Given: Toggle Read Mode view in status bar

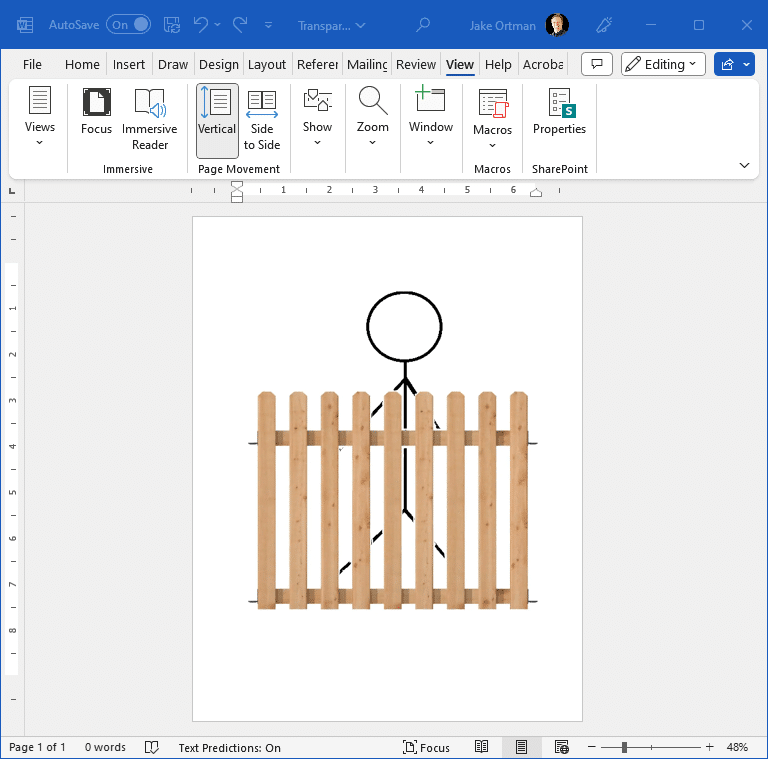Looking at the screenshot, I should pos(481,747).
